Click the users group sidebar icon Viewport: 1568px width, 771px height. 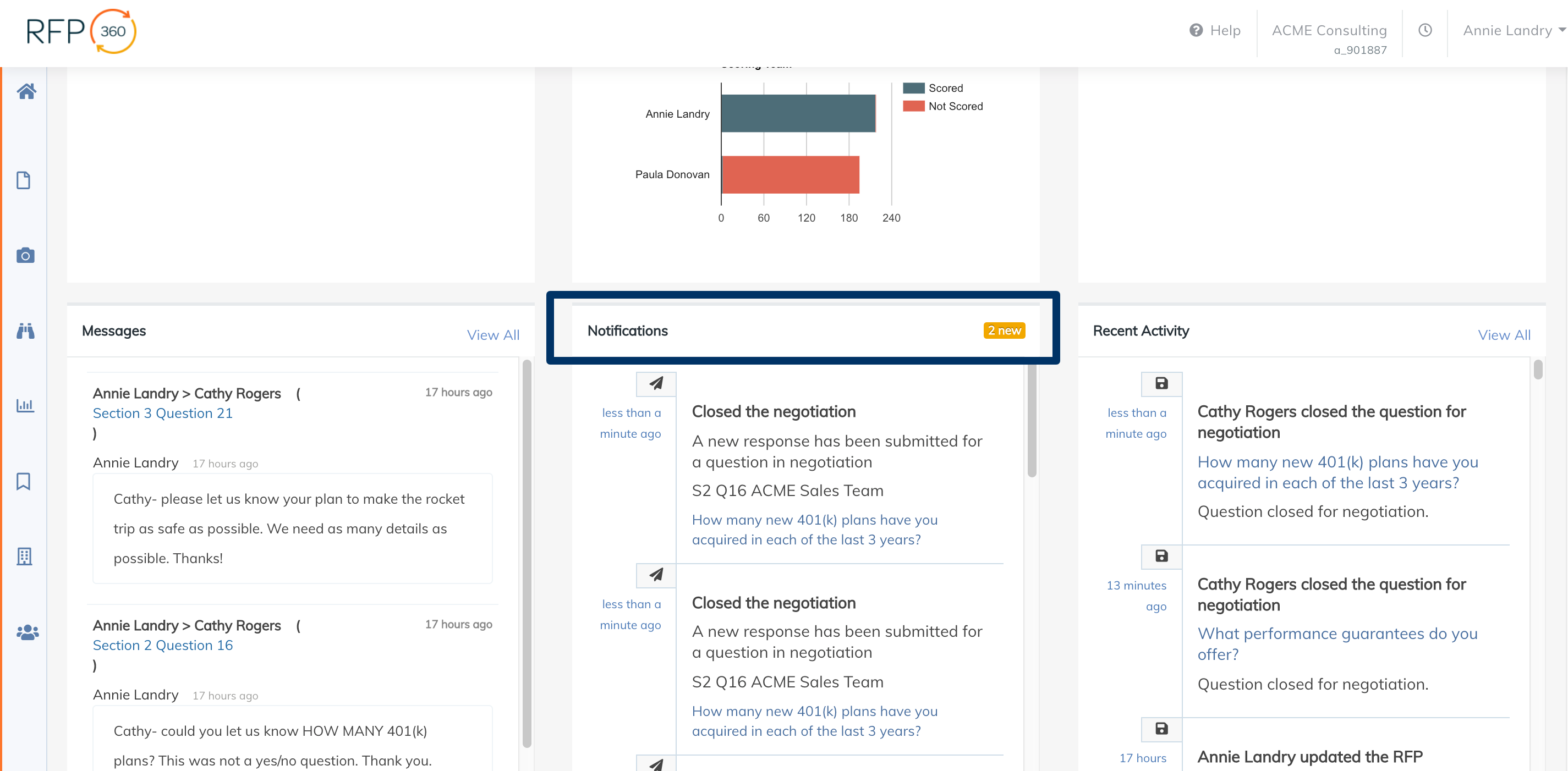[x=28, y=633]
